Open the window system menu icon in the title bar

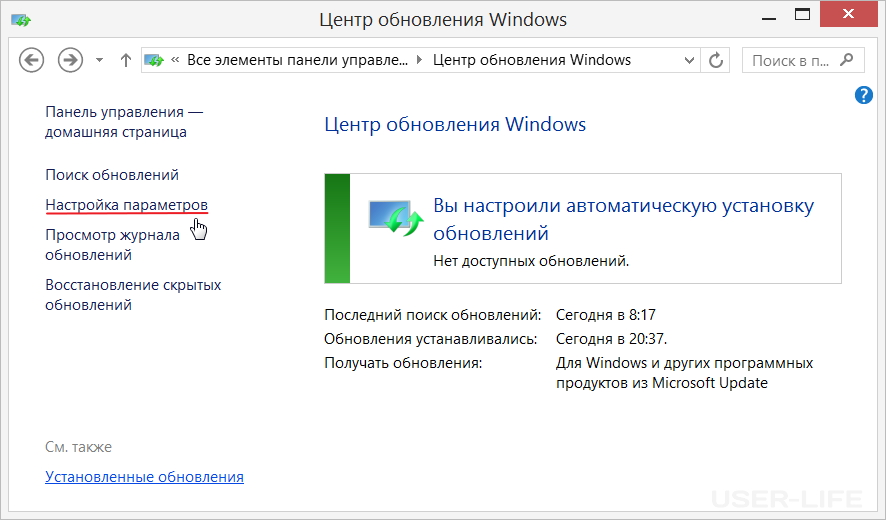(x=20, y=19)
